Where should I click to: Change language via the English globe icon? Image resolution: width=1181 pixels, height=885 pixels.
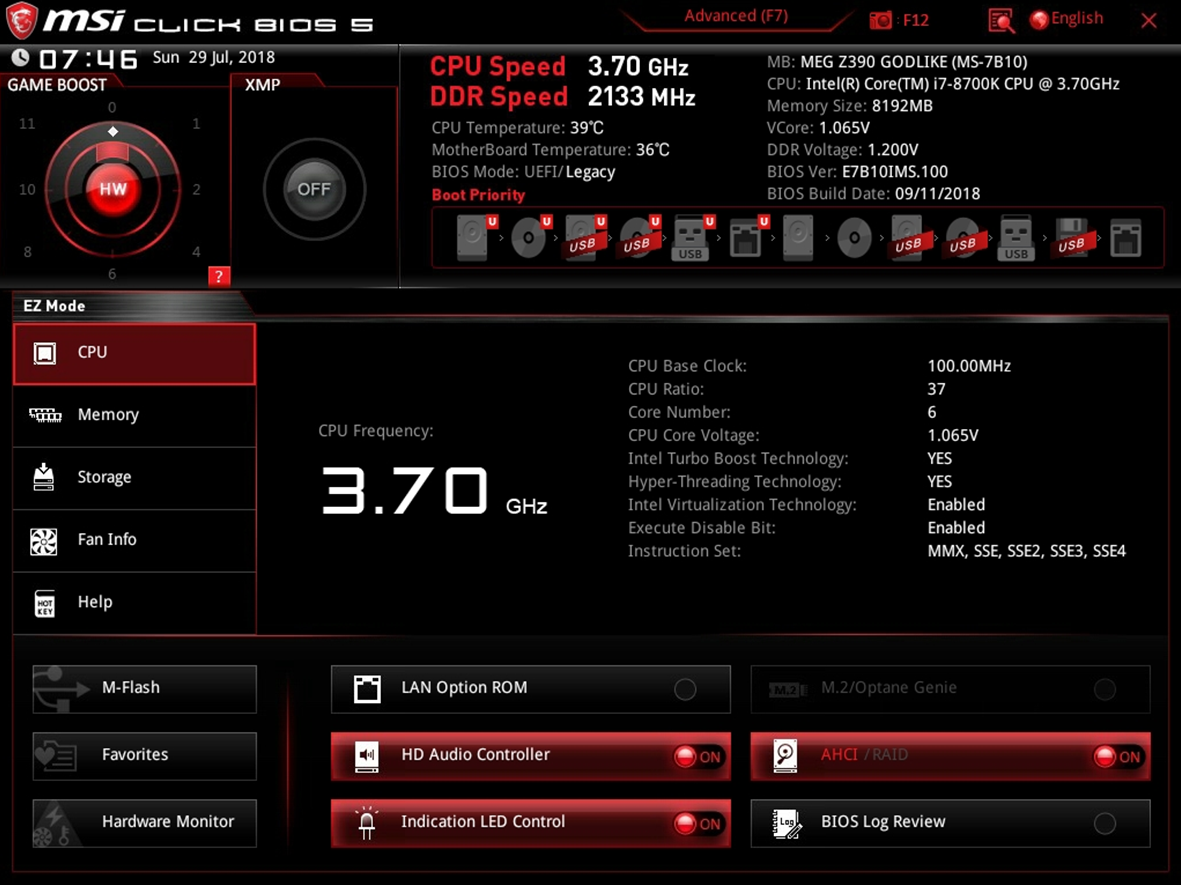point(1039,20)
